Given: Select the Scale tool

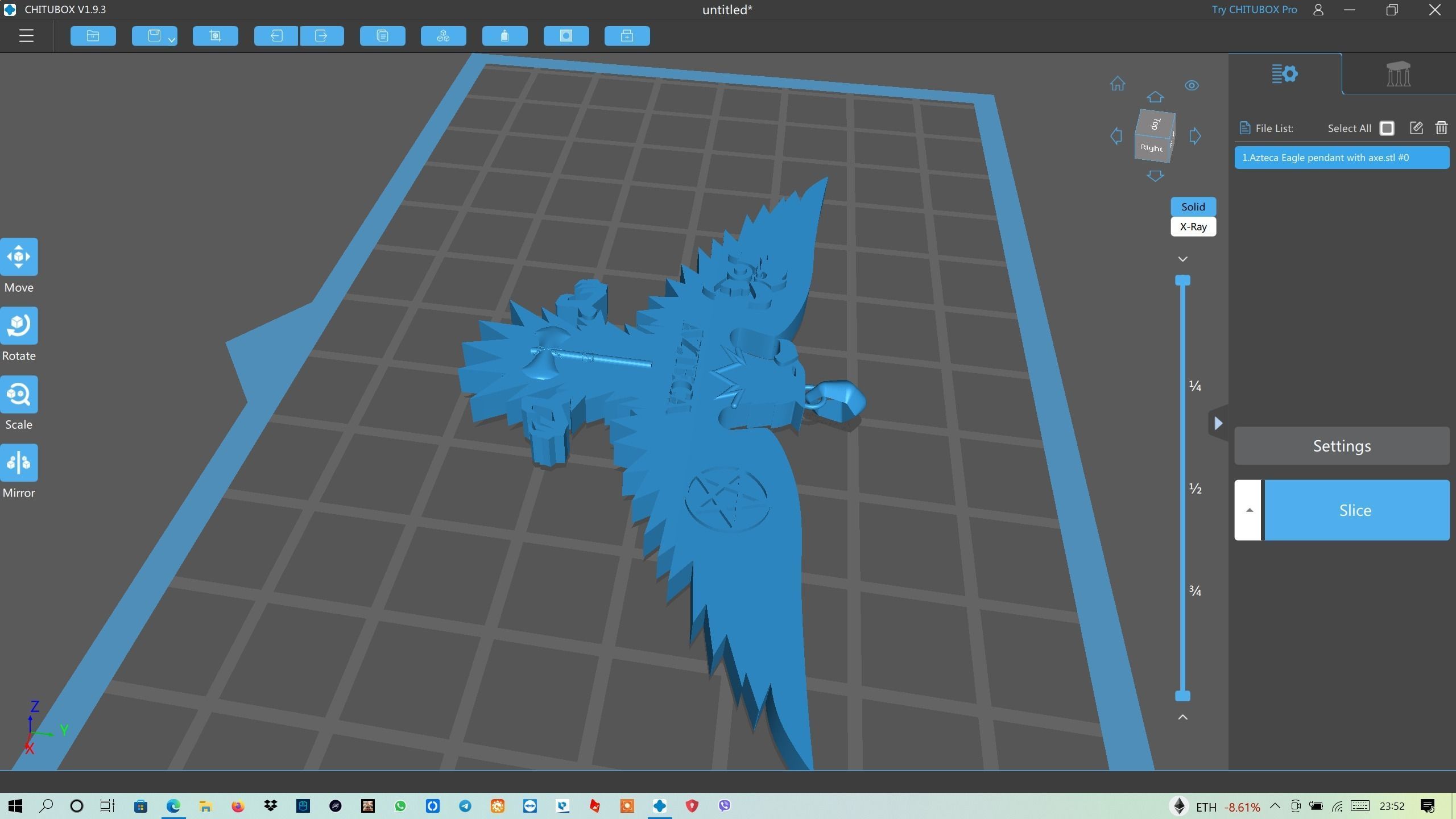Looking at the screenshot, I should click(x=19, y=394).
